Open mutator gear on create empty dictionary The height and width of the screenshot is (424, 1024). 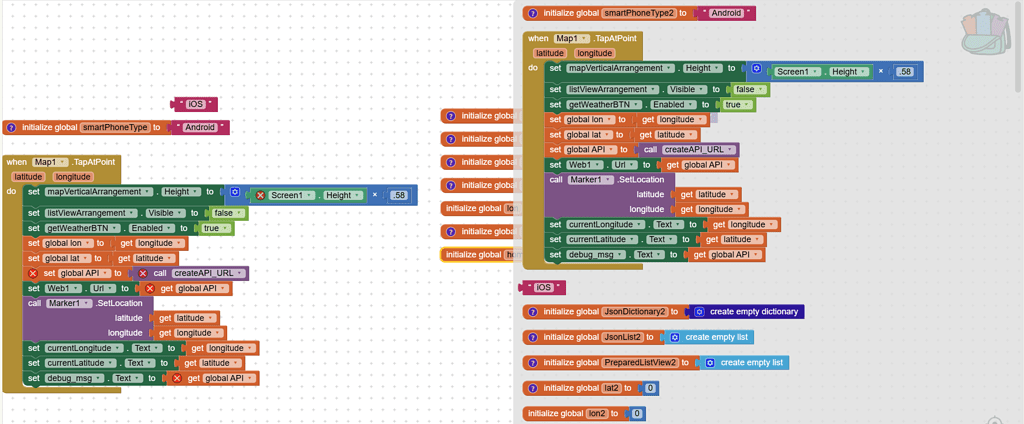coord(699,312)
